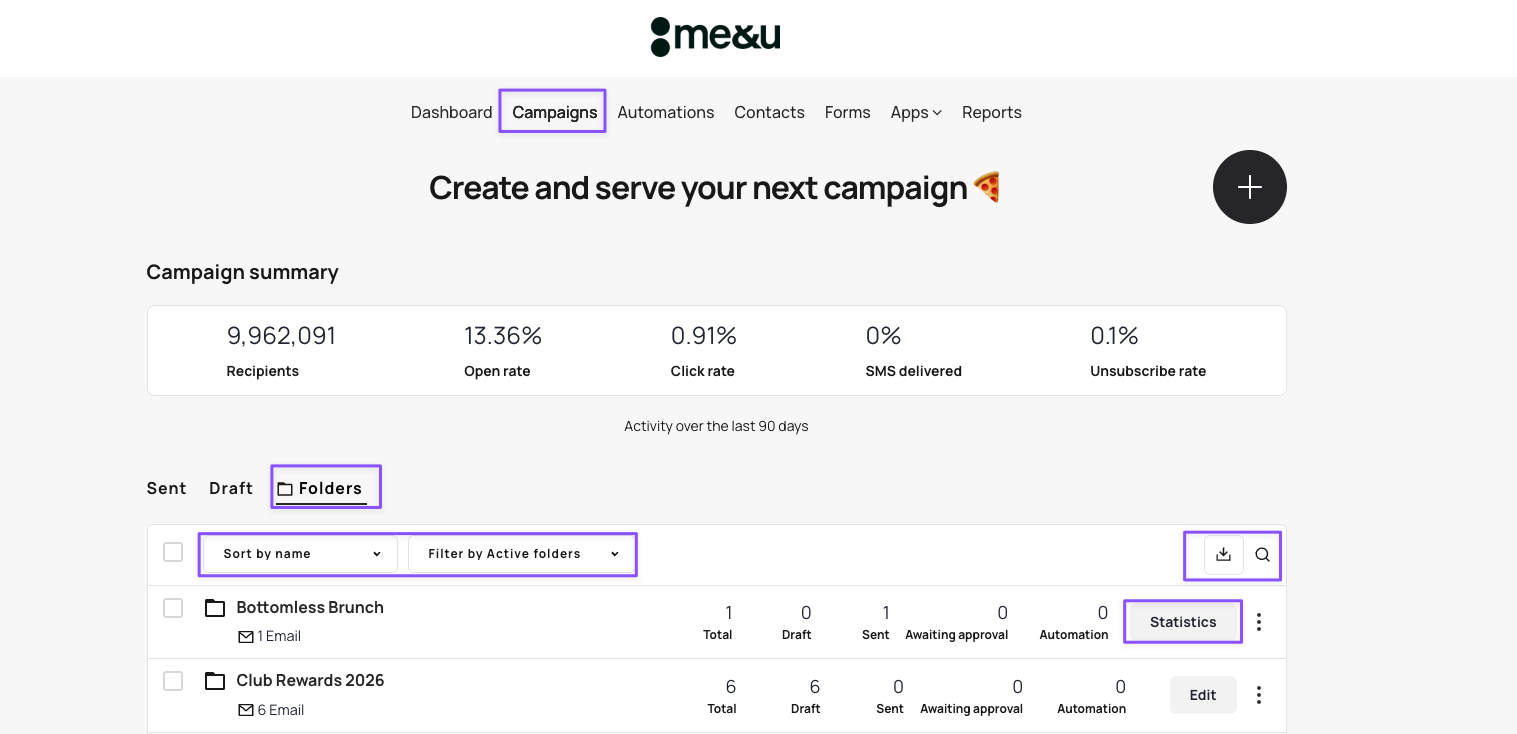Expand the Apps menu
1517x734 pixels.
(915, 112)
